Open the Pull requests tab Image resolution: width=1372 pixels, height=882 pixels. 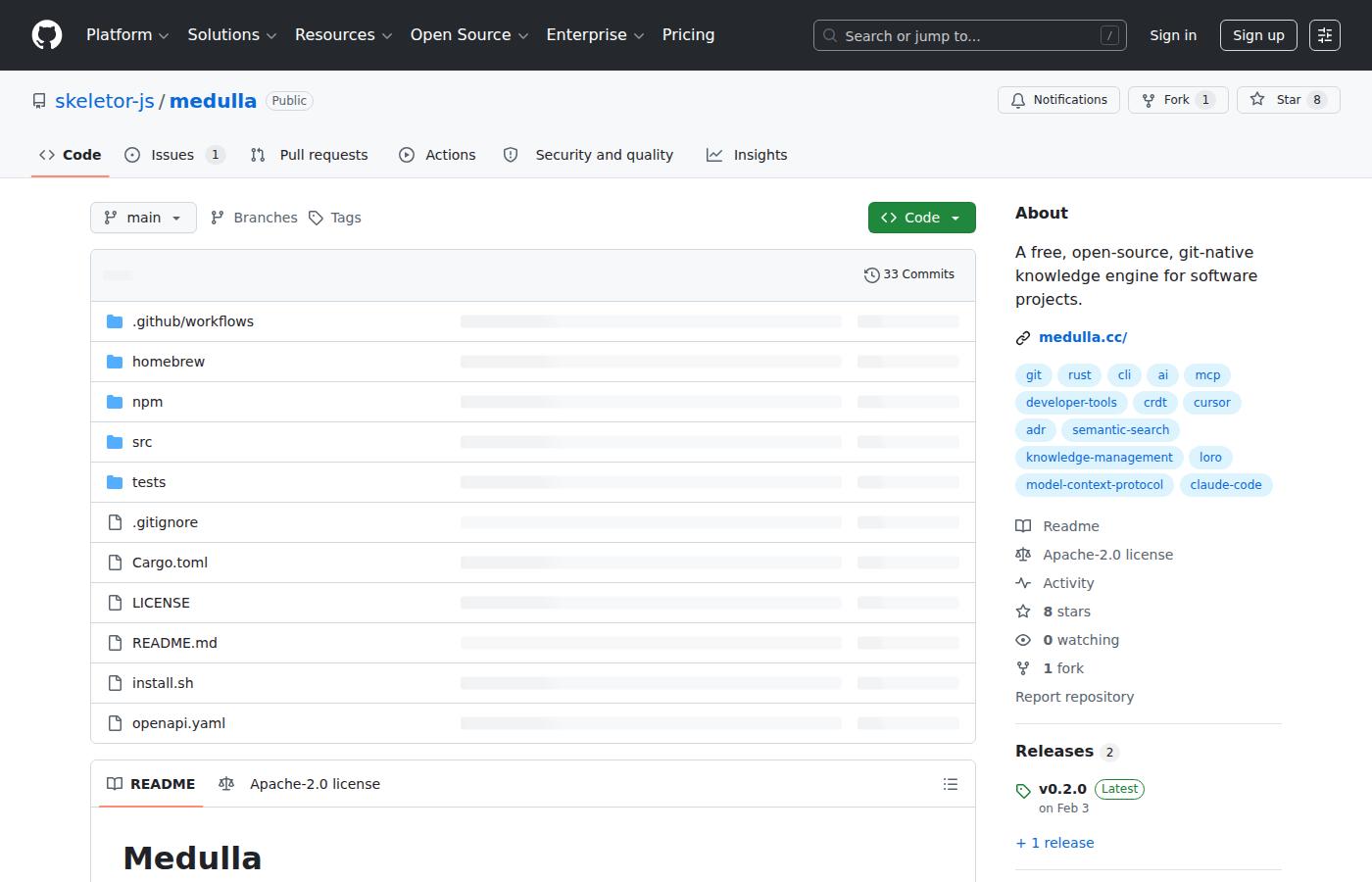310,155
